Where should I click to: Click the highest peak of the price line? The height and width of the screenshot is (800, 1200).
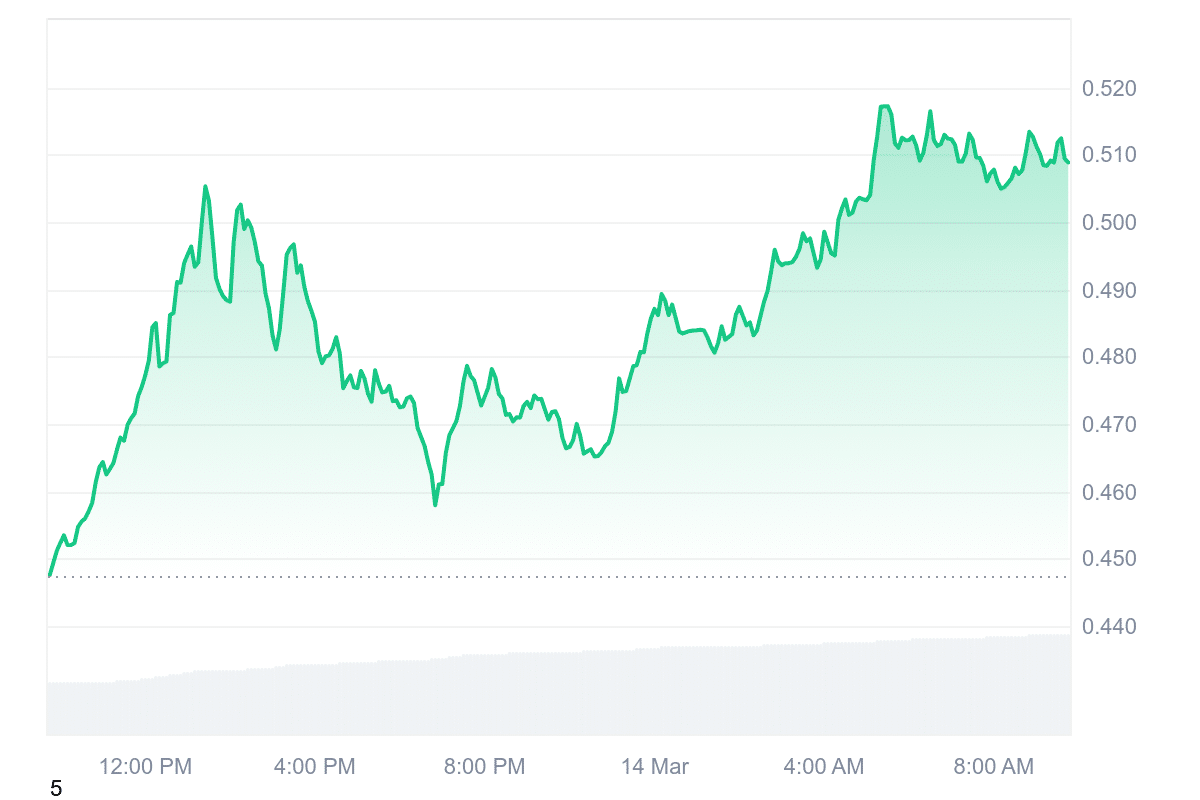884,106
